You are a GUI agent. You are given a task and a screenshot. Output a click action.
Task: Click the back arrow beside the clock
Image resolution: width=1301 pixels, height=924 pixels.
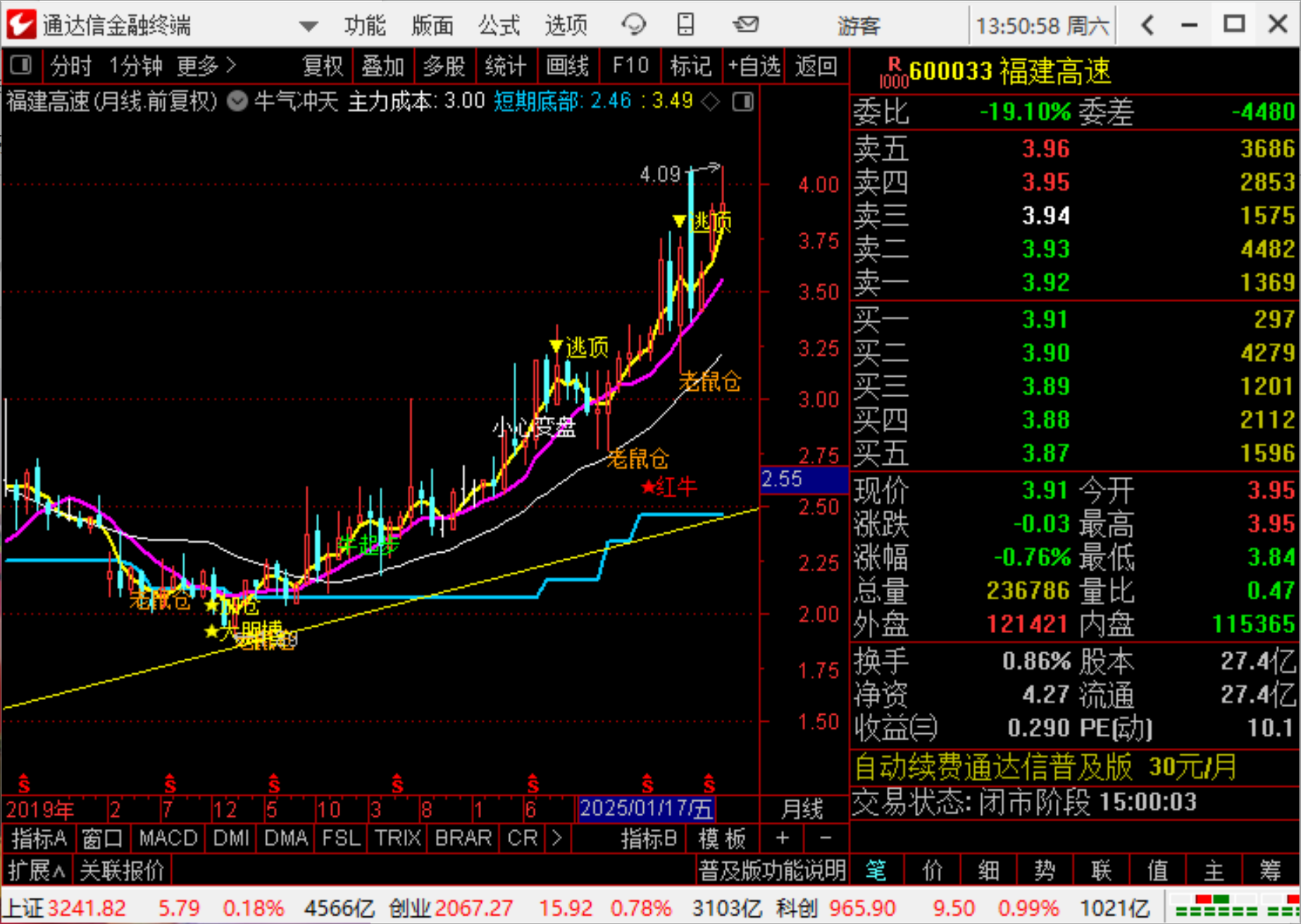tap(1147, 25)
